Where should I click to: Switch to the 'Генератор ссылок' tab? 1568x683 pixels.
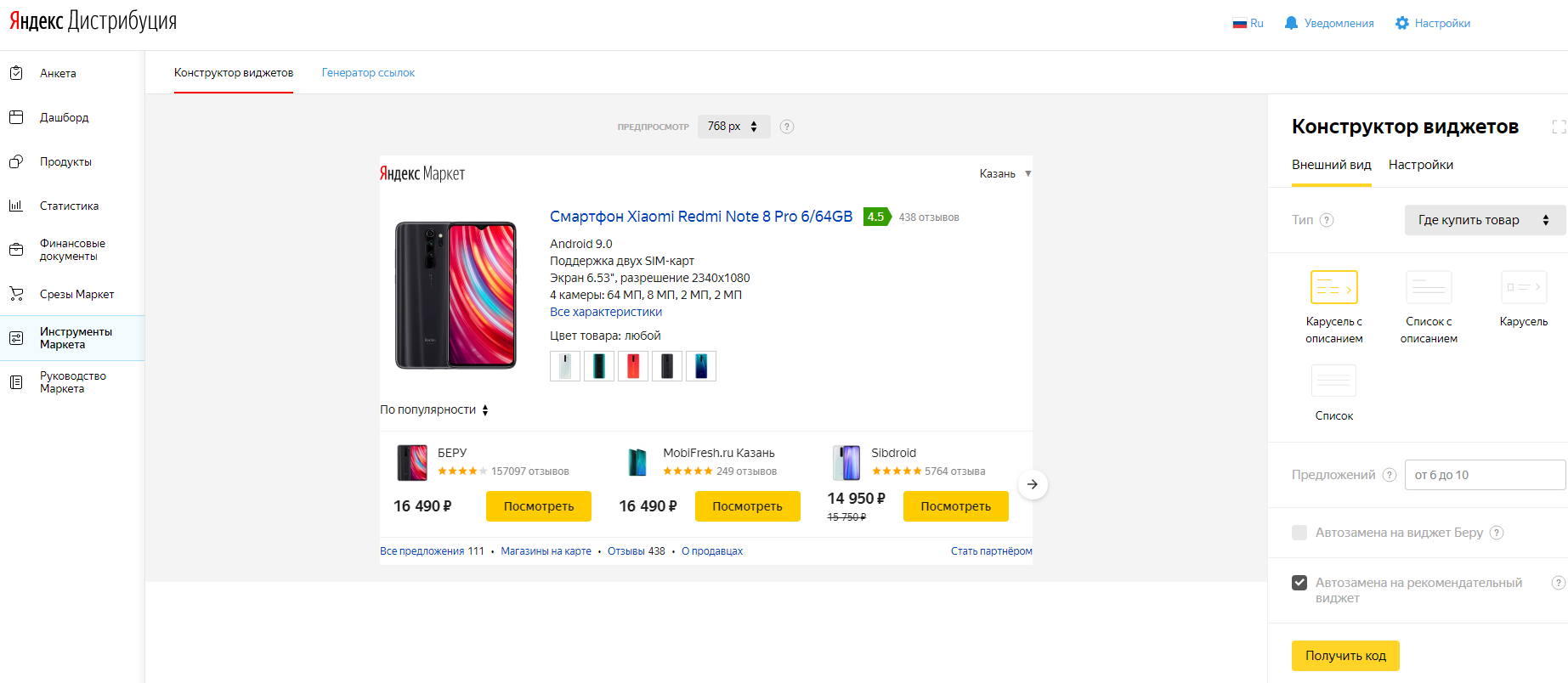(368, 73)
